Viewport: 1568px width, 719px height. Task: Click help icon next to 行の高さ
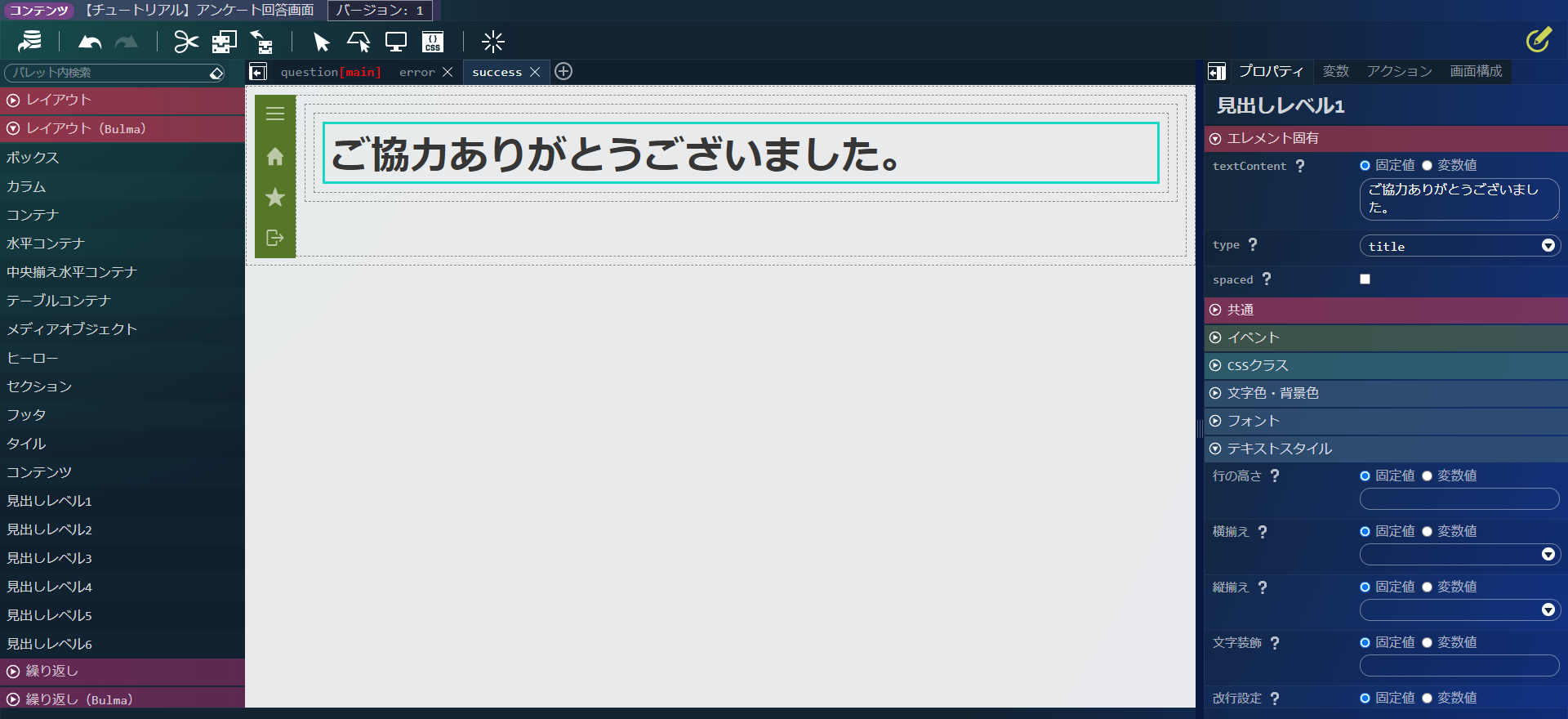[x=1275, y=476]
